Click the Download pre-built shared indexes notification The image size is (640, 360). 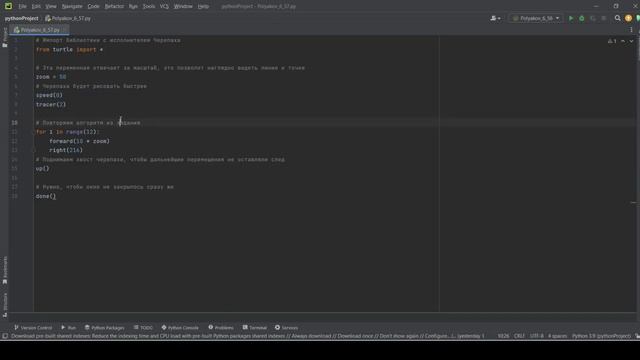point(247,336)
